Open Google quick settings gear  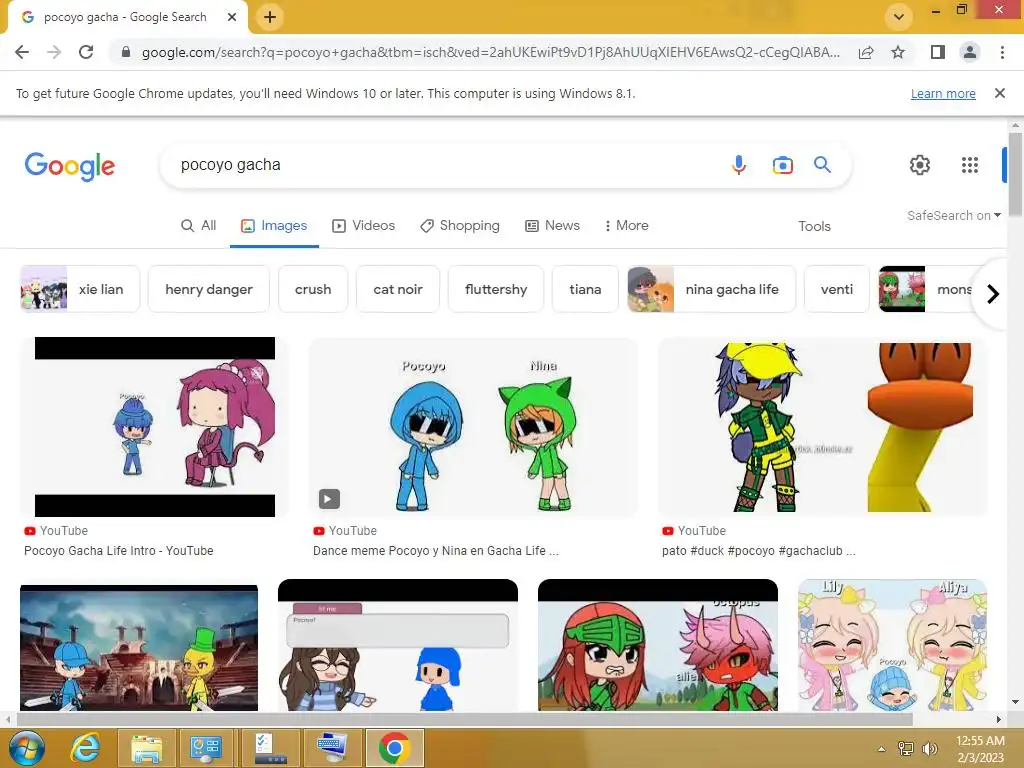pyautogui.click(x=920, y=165)
